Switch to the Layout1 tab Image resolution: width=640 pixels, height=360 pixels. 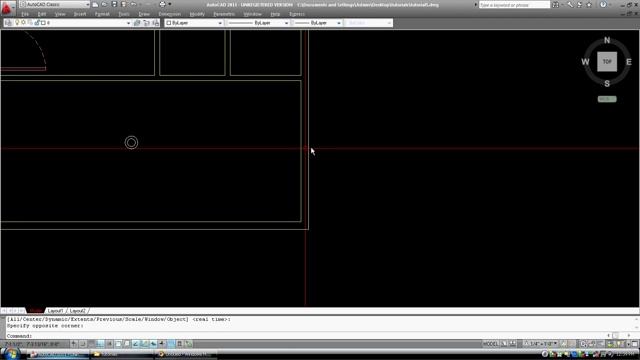click(x=55, y=311)
